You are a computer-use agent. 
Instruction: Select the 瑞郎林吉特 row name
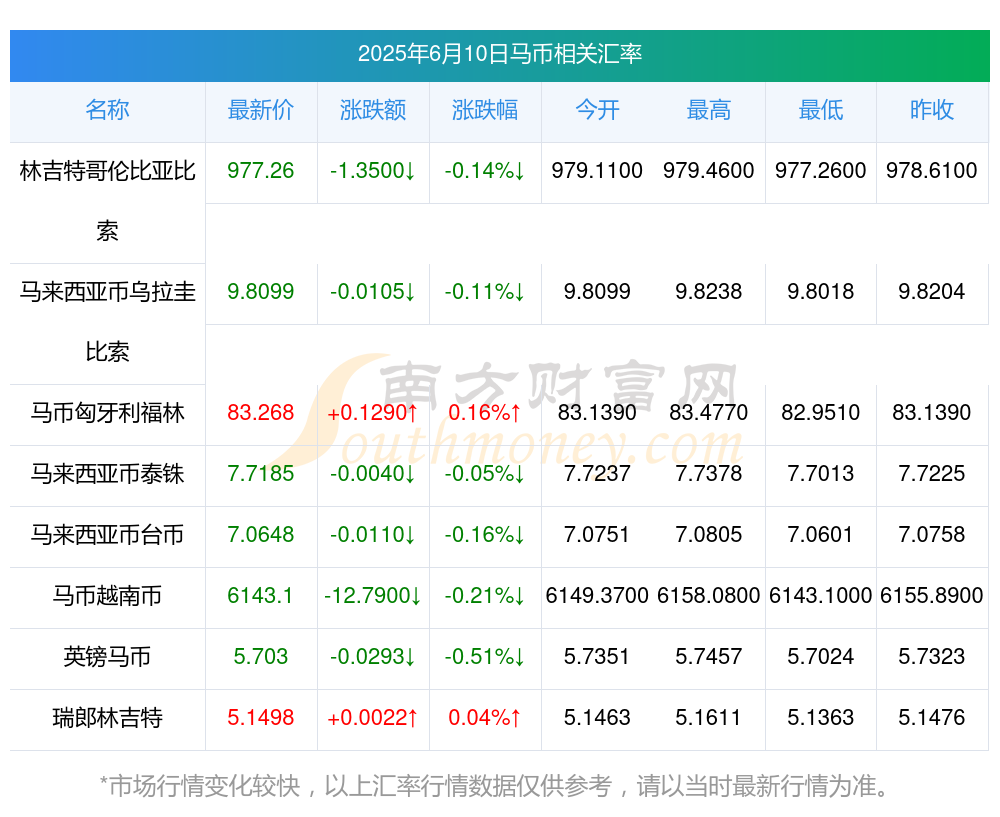[x=107, y=718]
